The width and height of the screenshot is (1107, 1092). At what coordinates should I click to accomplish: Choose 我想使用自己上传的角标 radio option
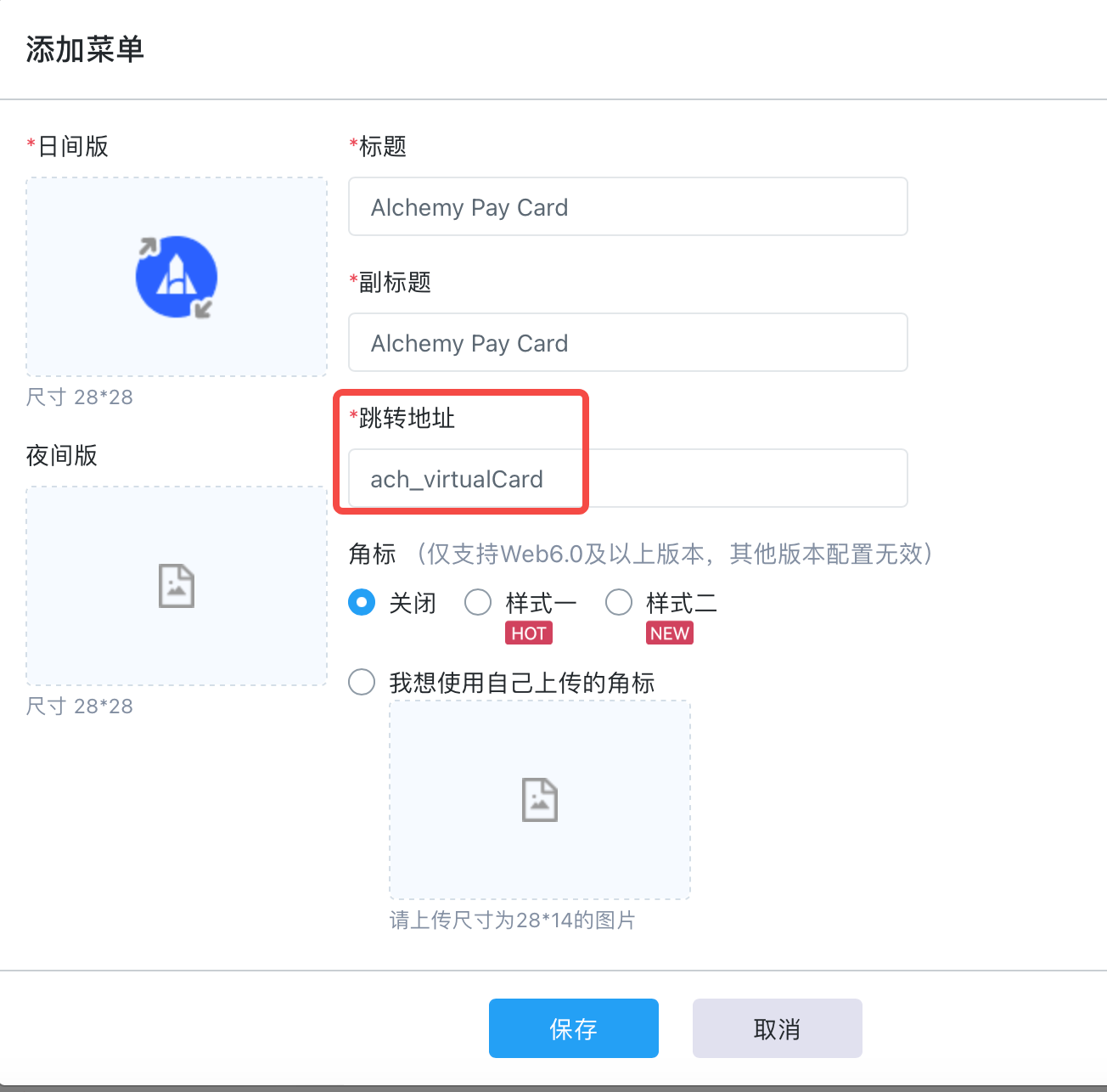point(362,682)
